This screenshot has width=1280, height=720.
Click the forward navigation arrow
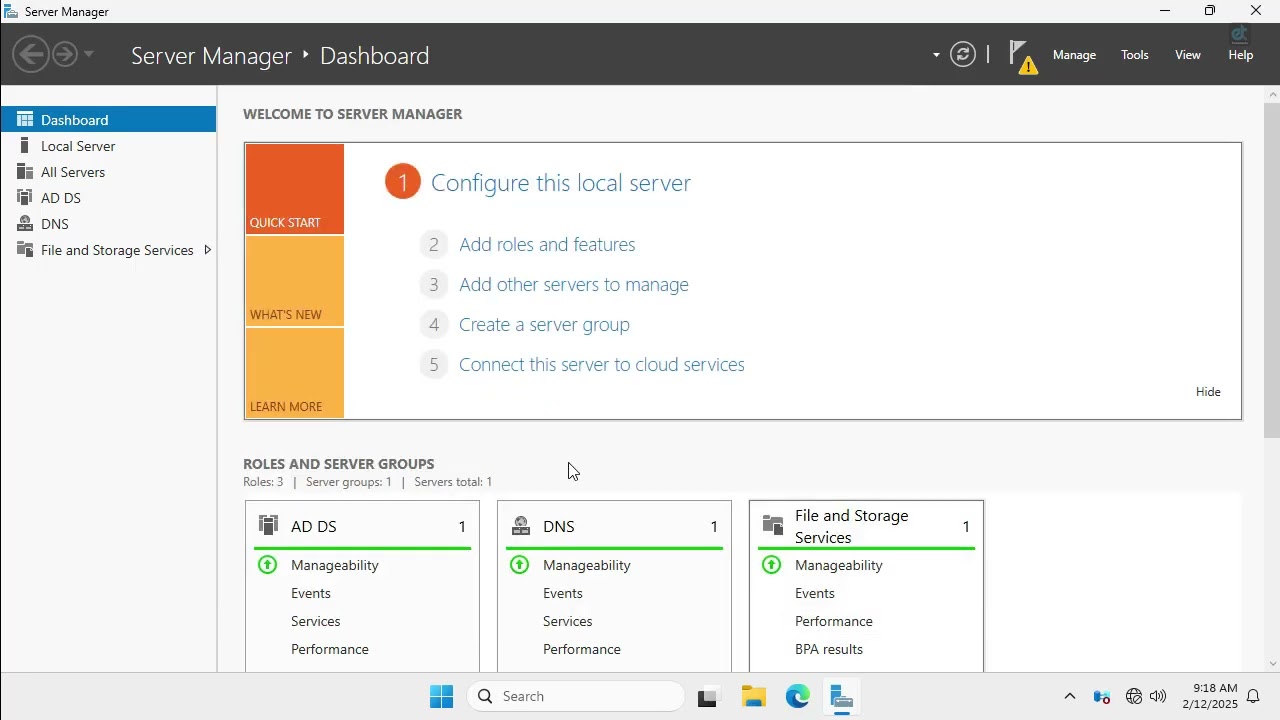click(x=65, y=54)
